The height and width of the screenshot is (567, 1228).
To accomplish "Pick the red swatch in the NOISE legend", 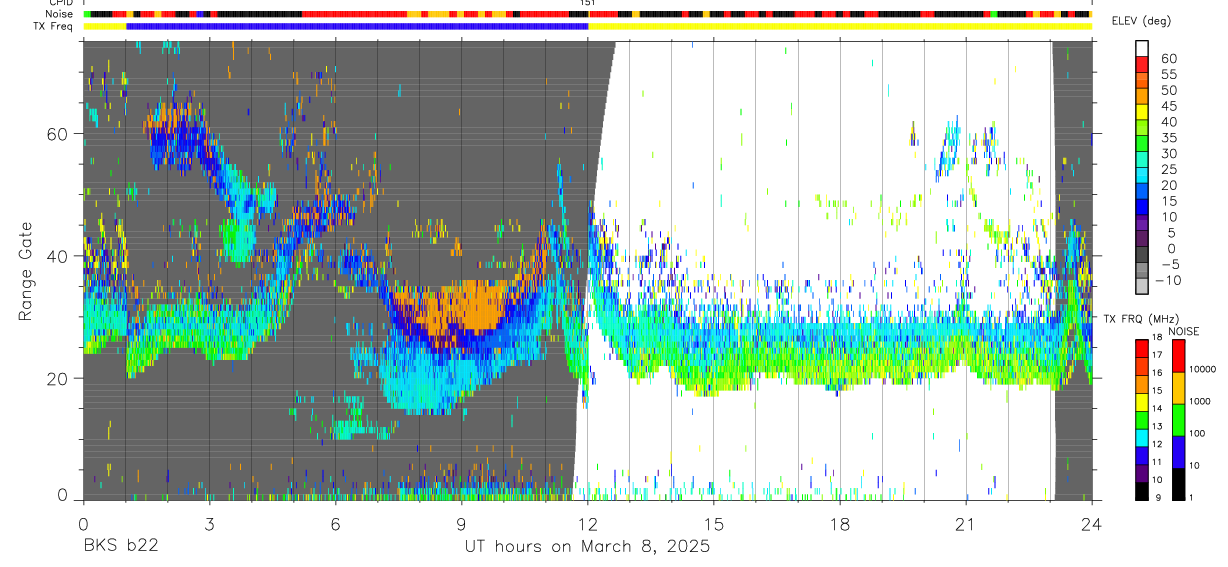I will click(1179, 356).
